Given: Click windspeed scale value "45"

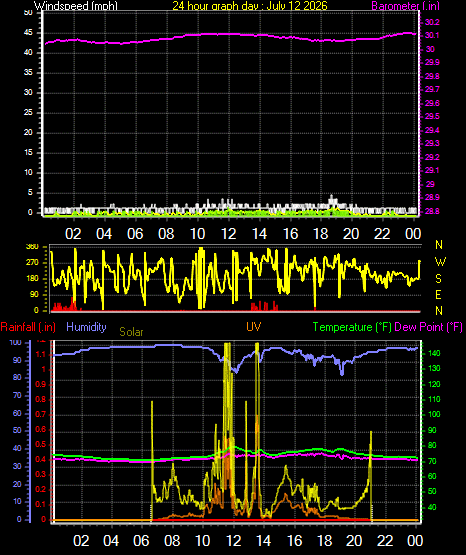Looking at the screenshot, I should 28,33.
